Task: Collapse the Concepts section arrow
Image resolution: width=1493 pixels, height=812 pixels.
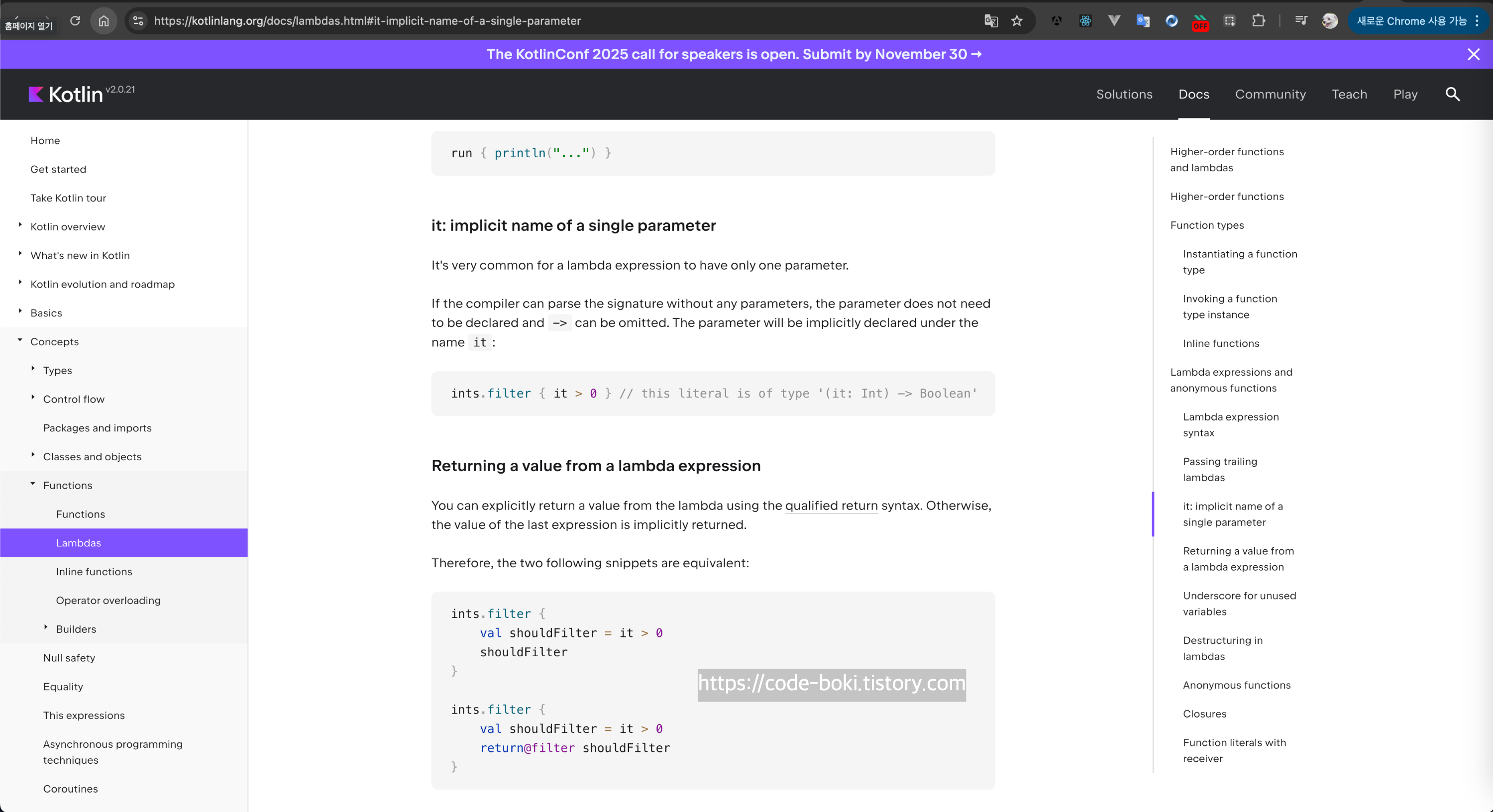Action: pyautogui.click(x=20, y=340)
